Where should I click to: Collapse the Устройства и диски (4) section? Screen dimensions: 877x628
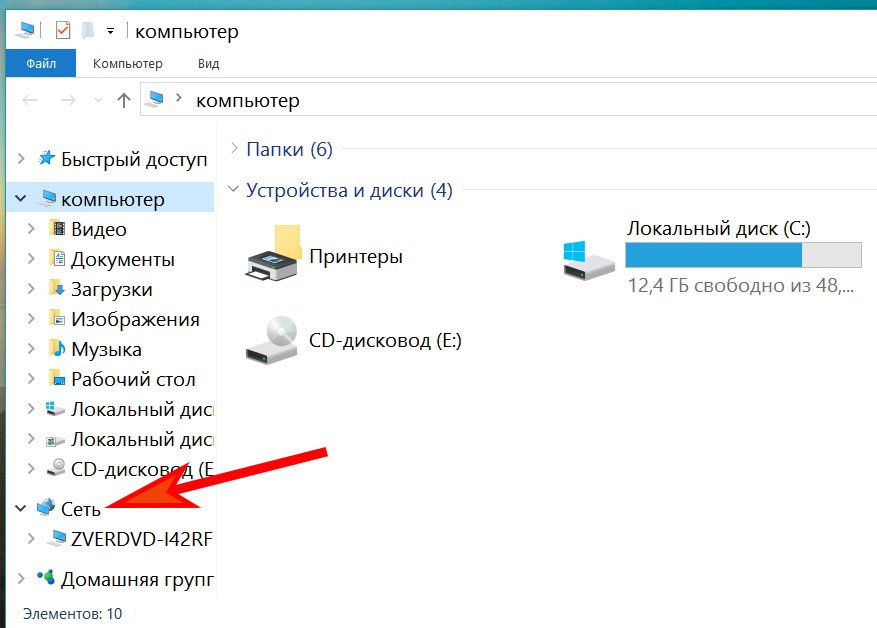click(x=231, y=190)
